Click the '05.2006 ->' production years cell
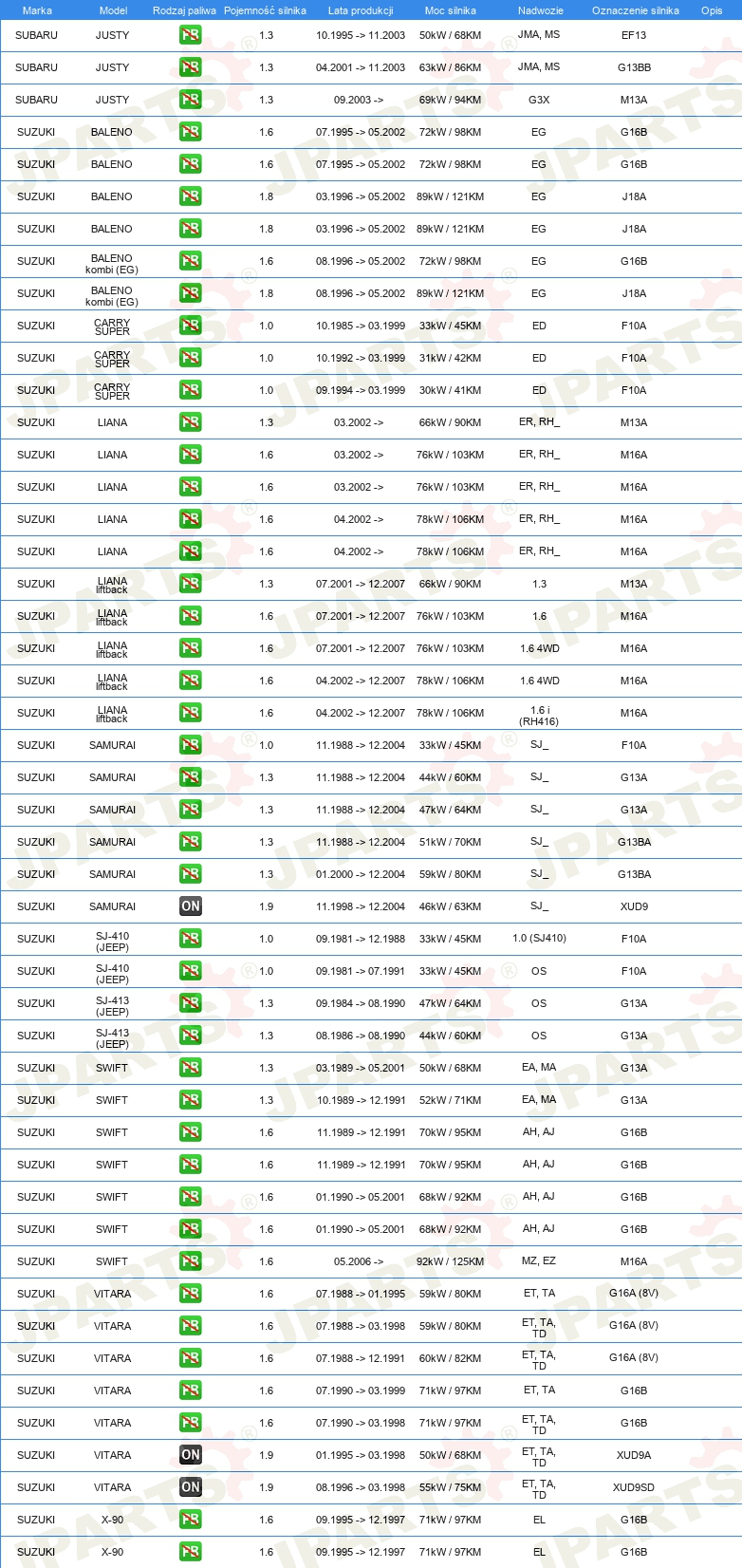 359,1261
